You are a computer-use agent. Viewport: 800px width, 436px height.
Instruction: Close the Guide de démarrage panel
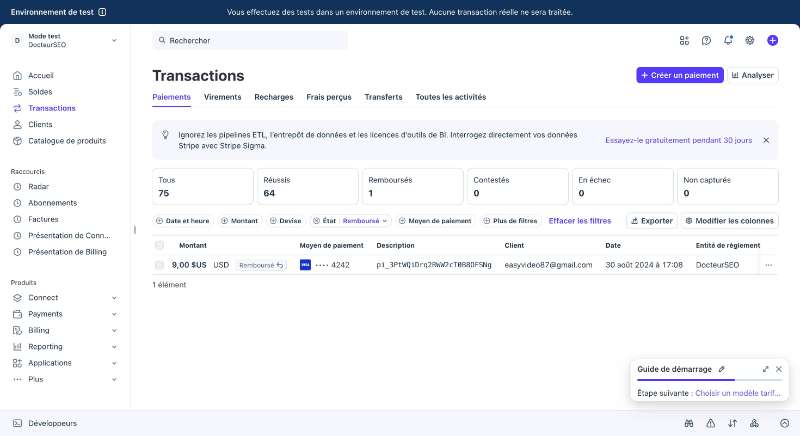(x=779, y=369)
